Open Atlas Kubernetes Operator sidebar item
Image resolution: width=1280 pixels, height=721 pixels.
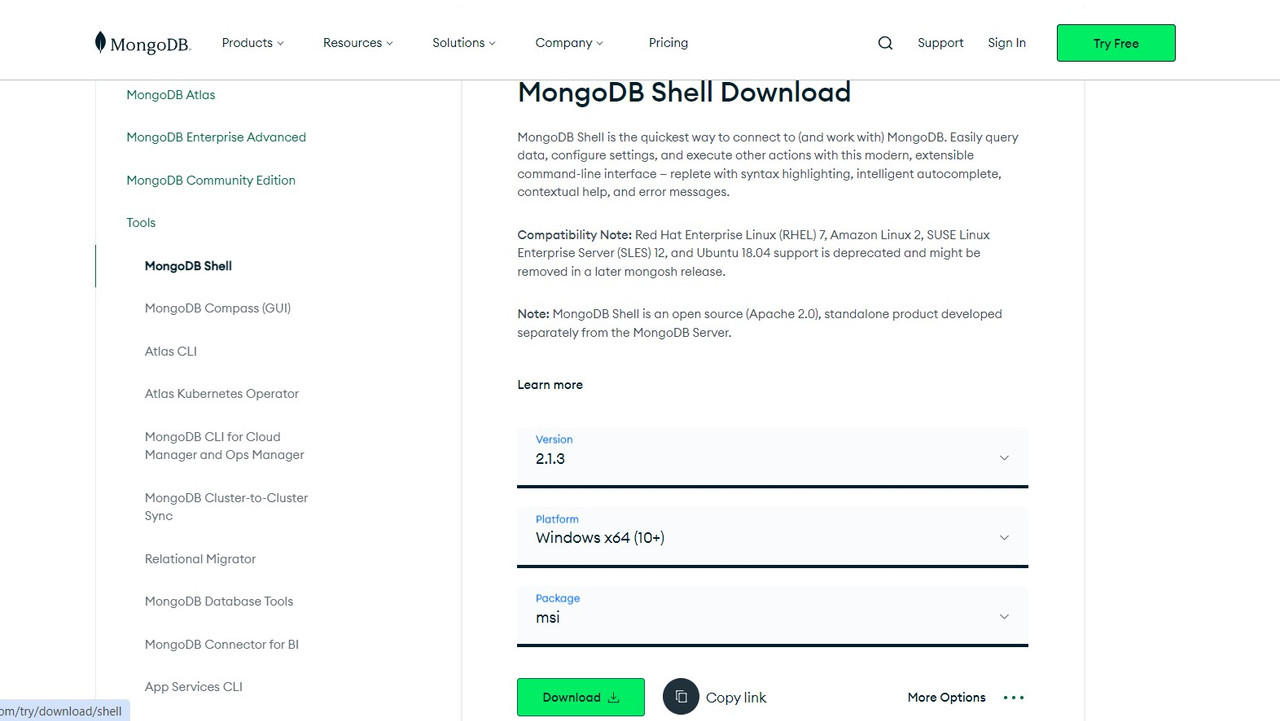222,394
